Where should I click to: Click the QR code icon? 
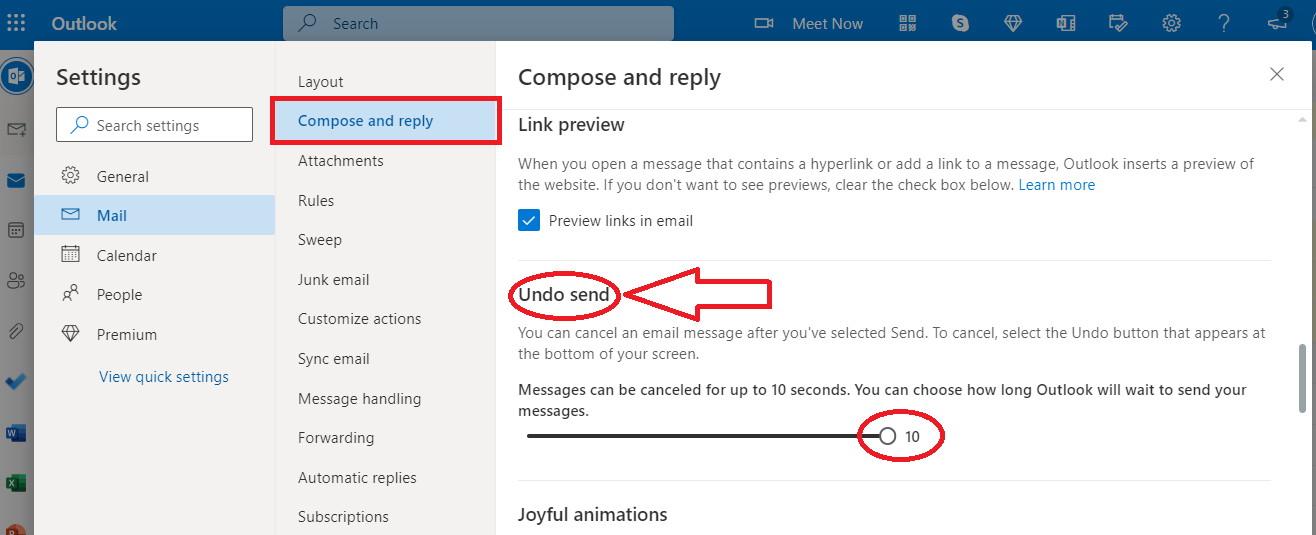point(908,23)
